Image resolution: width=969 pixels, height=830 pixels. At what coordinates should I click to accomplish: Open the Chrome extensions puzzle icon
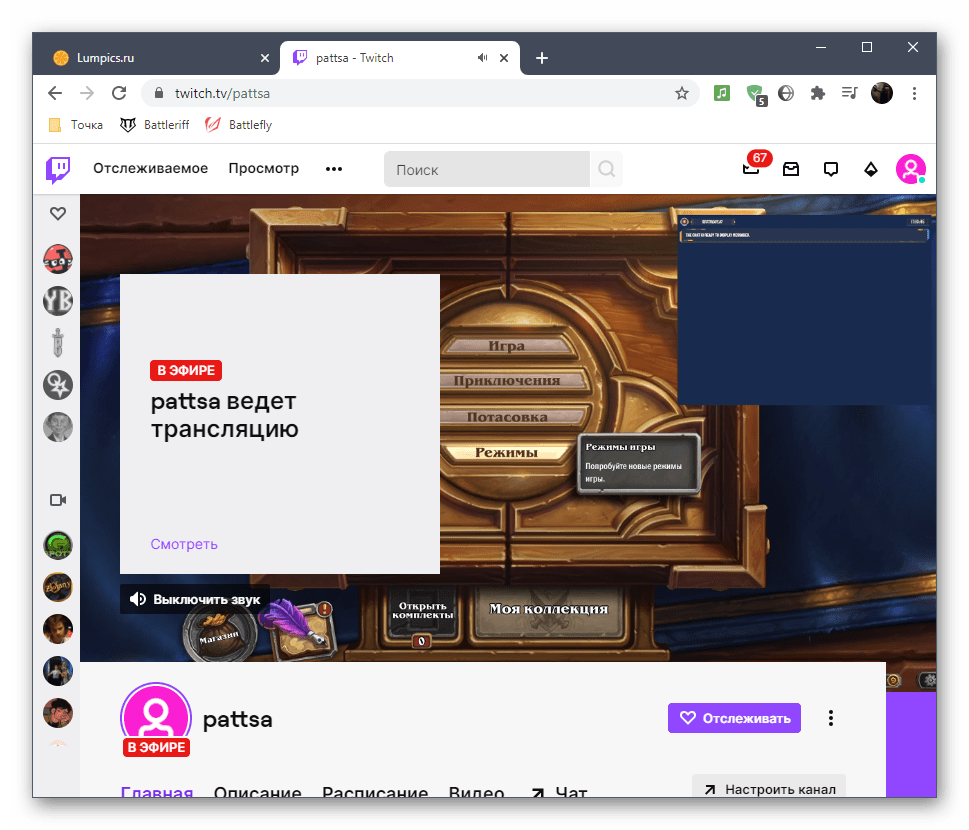click(x=817, y=93)
